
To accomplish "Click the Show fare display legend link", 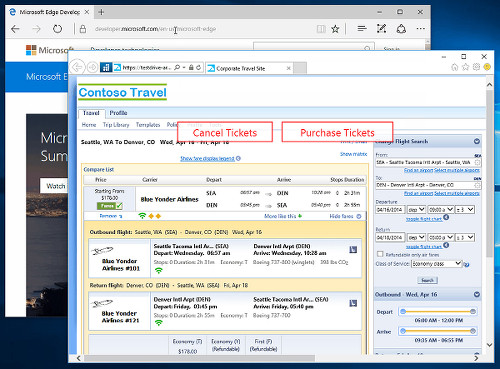I will point(207,159).
